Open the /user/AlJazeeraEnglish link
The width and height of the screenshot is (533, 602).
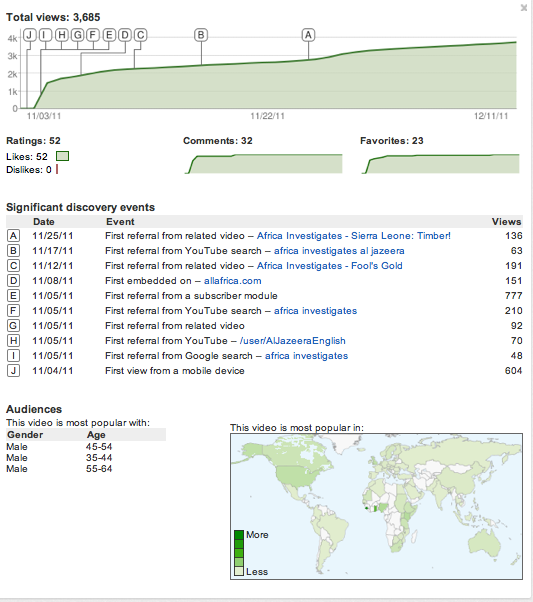(293, 341)
